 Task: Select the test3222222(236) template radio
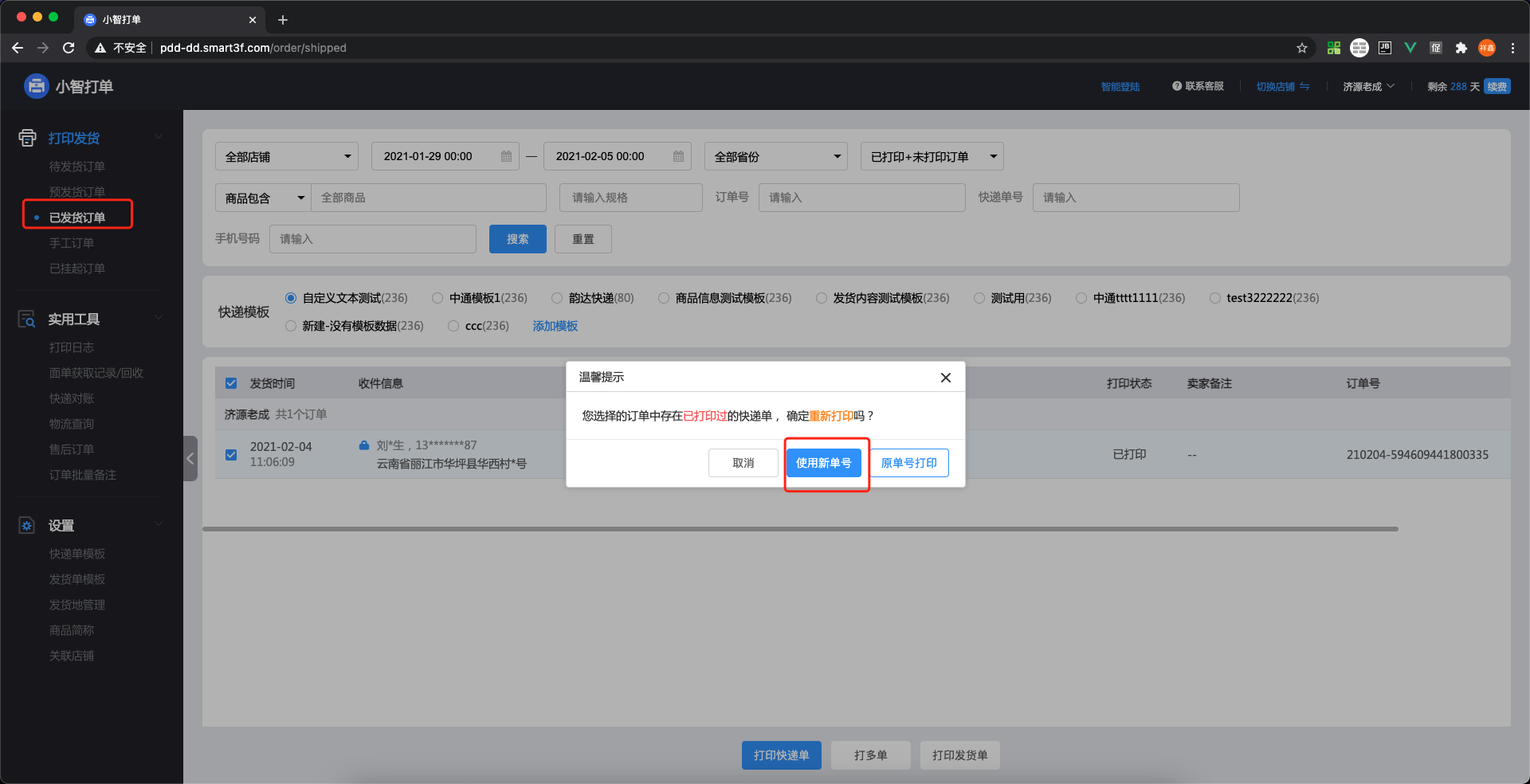click(x=1215, y=298)
